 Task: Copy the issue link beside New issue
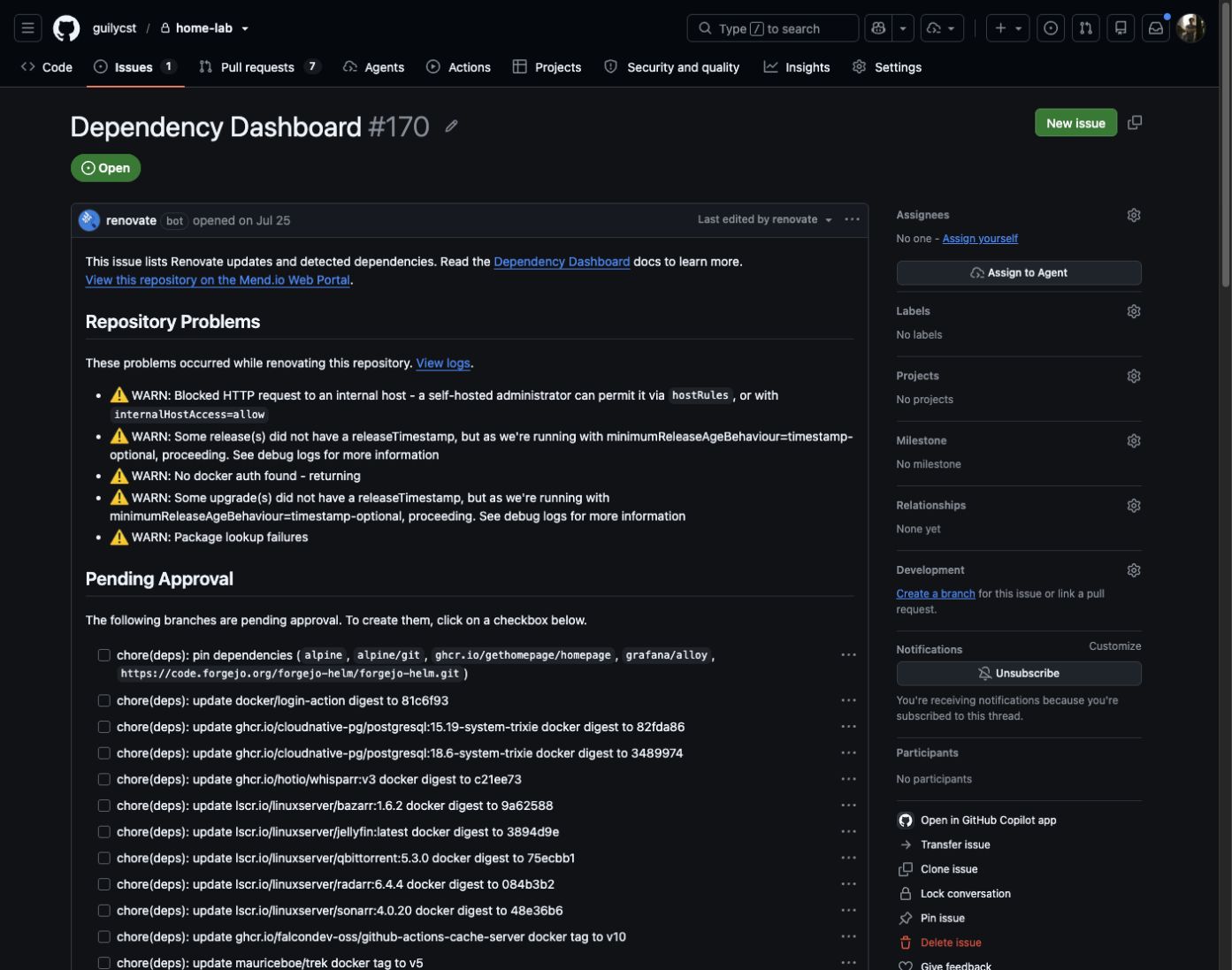pyautogui.click(x=1135, y=122)
